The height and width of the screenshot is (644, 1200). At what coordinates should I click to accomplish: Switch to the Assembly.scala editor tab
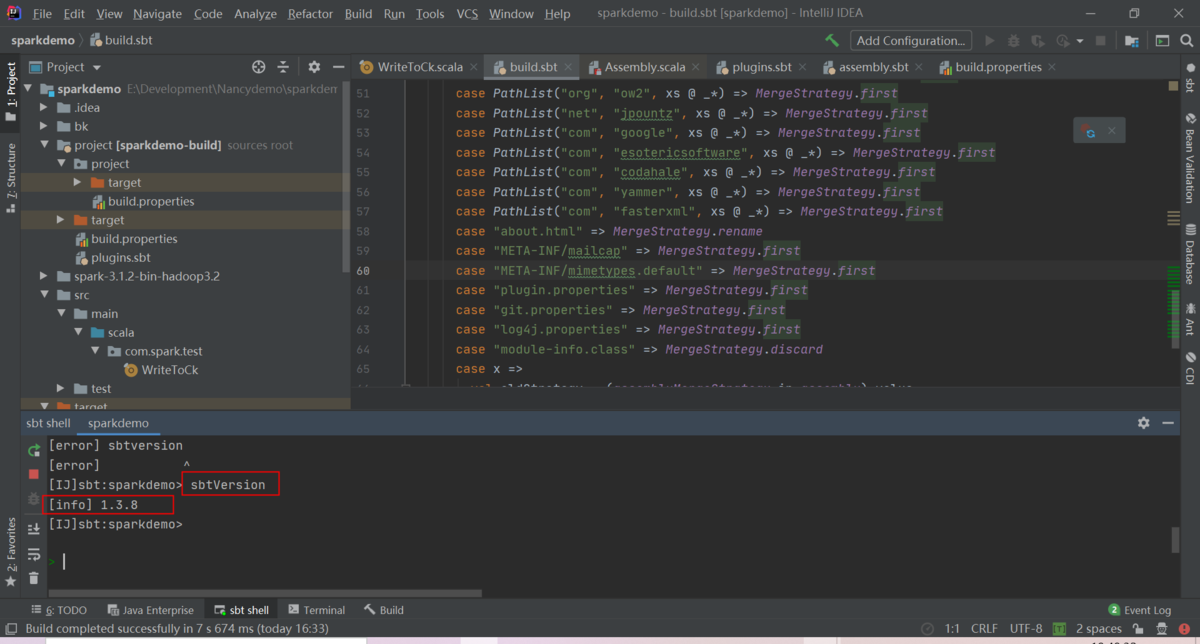pyautogui.click(x=645, y=67)
